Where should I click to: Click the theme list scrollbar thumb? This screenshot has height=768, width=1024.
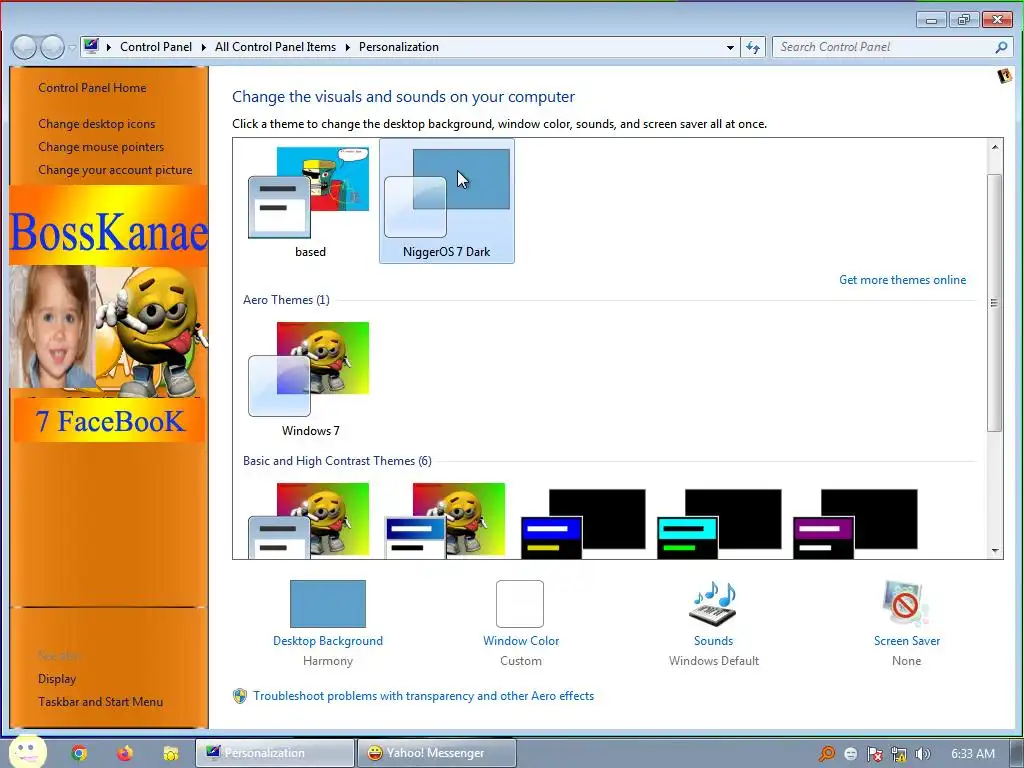pos(995,302)
